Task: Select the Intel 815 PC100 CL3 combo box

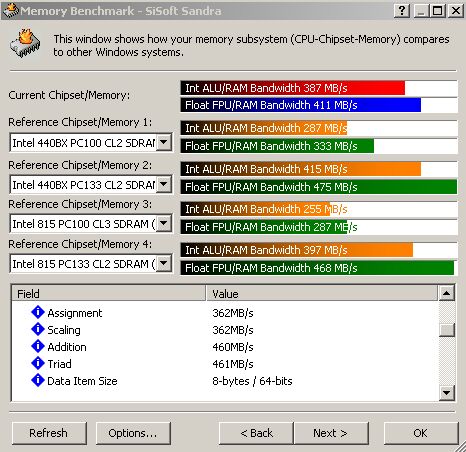Action: click(91, 224)
